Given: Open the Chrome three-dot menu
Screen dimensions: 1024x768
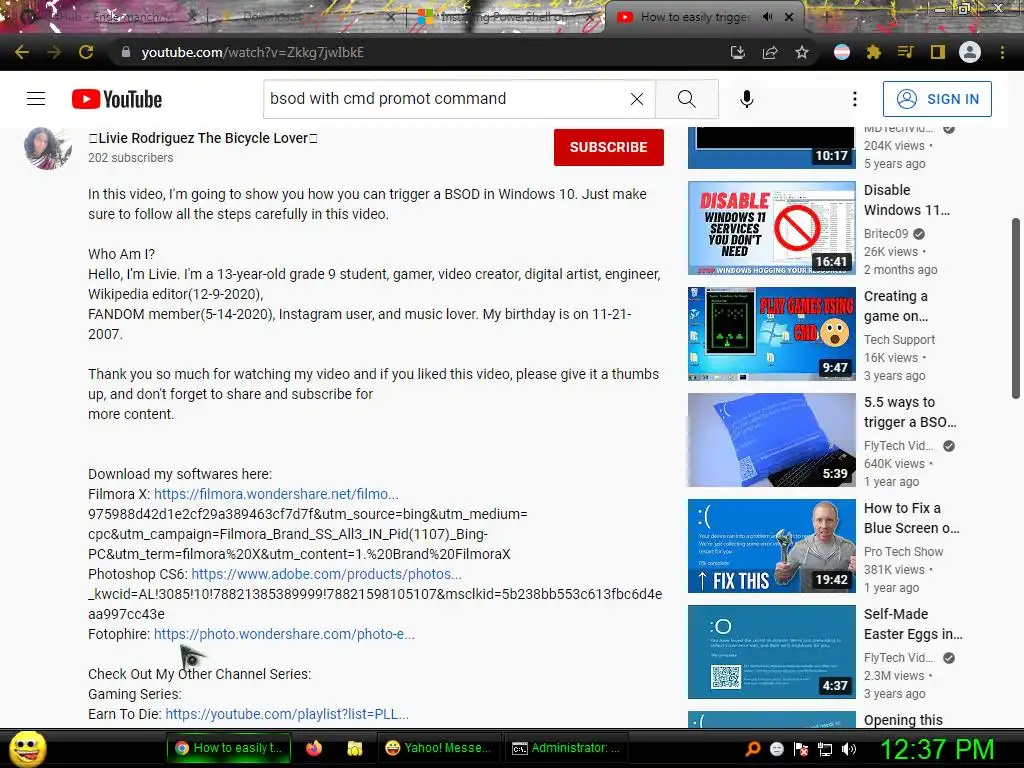Looking at the screenshot, I should click(1002, 52).
